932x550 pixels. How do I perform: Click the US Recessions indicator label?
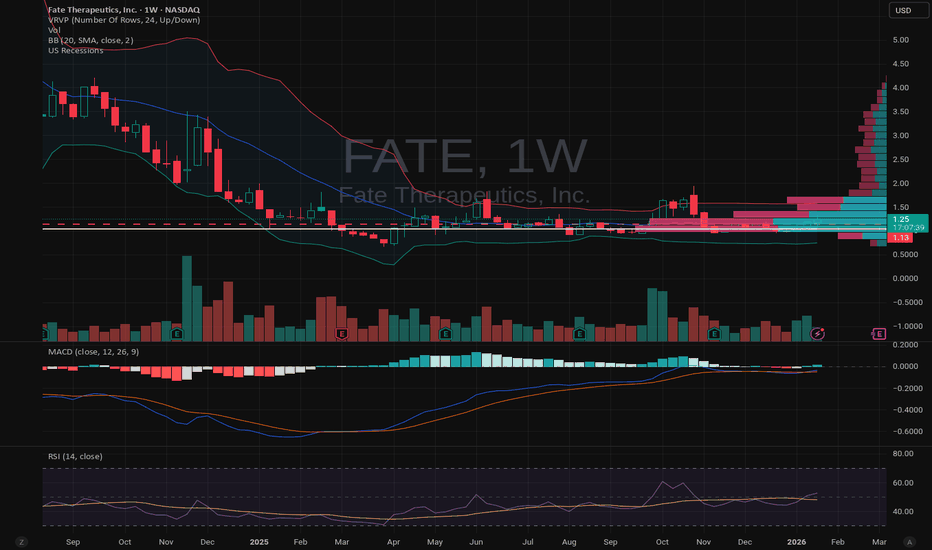76,51
